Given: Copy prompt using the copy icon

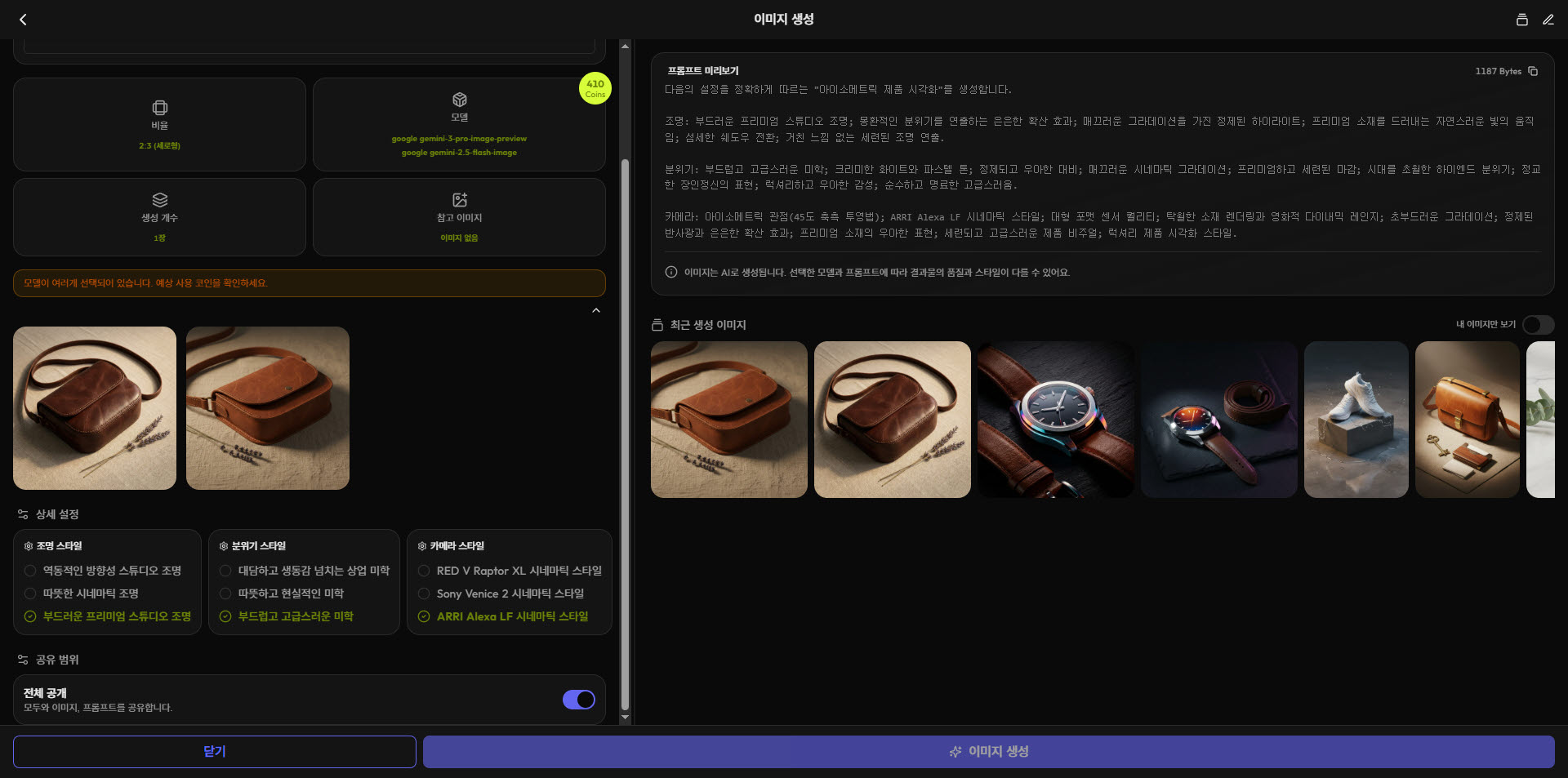Looking at the screenshot, I should click(1533, 71).
